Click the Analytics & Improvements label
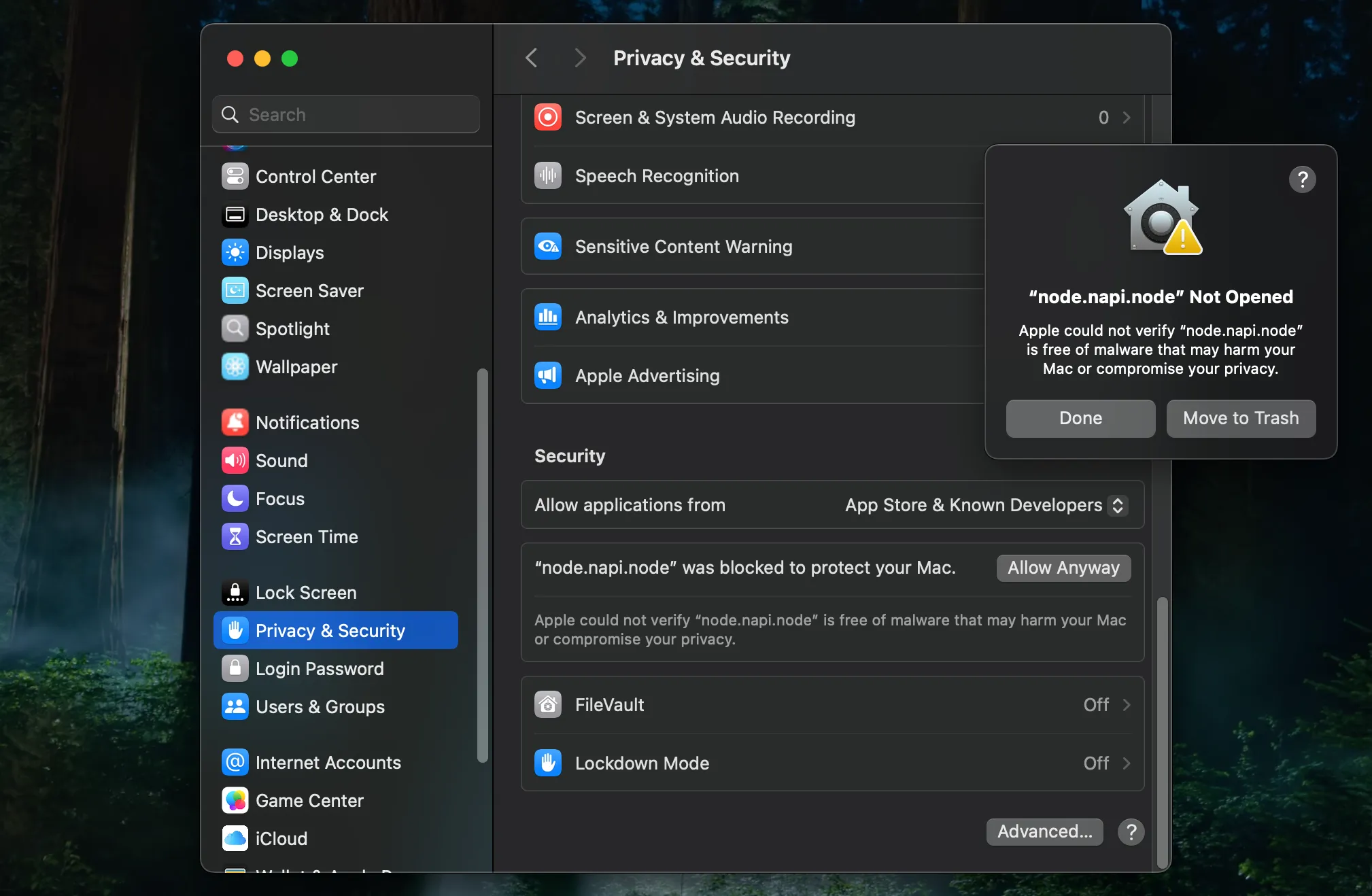This screenshot has width=1372, height=896. coord(681,317)
